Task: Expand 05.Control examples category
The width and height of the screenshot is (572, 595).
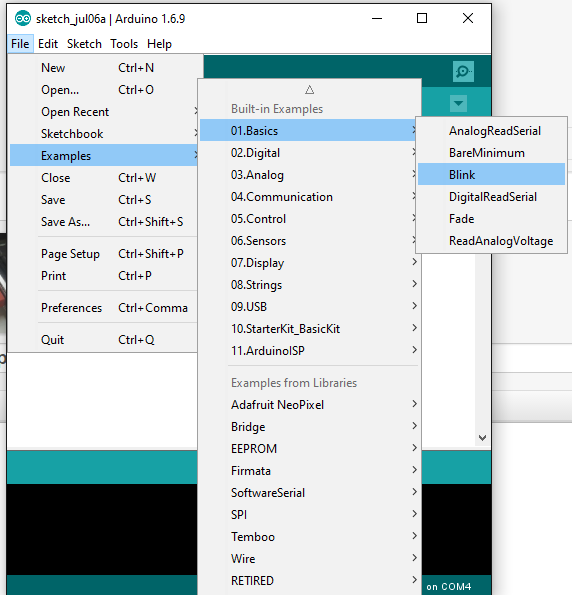Action: (x=309, y=219)
